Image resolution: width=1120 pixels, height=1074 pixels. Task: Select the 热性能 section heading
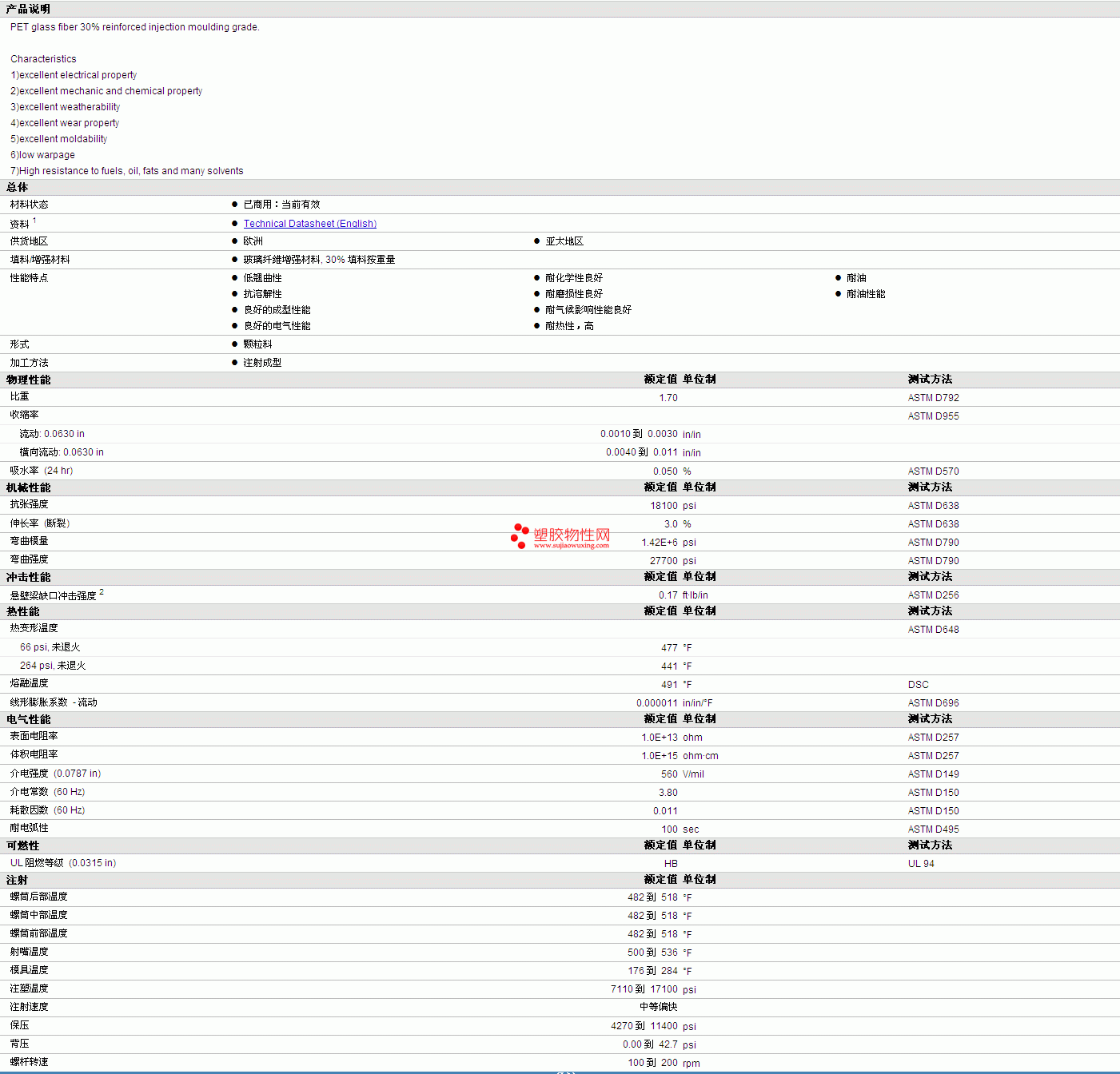tap(22, 611)
